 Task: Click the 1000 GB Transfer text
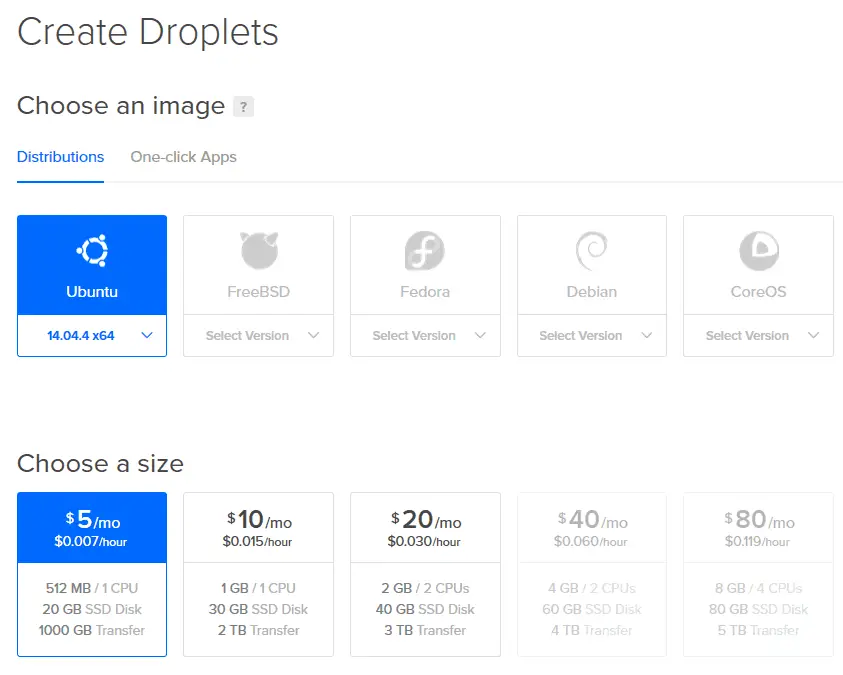tap(92, 630)
